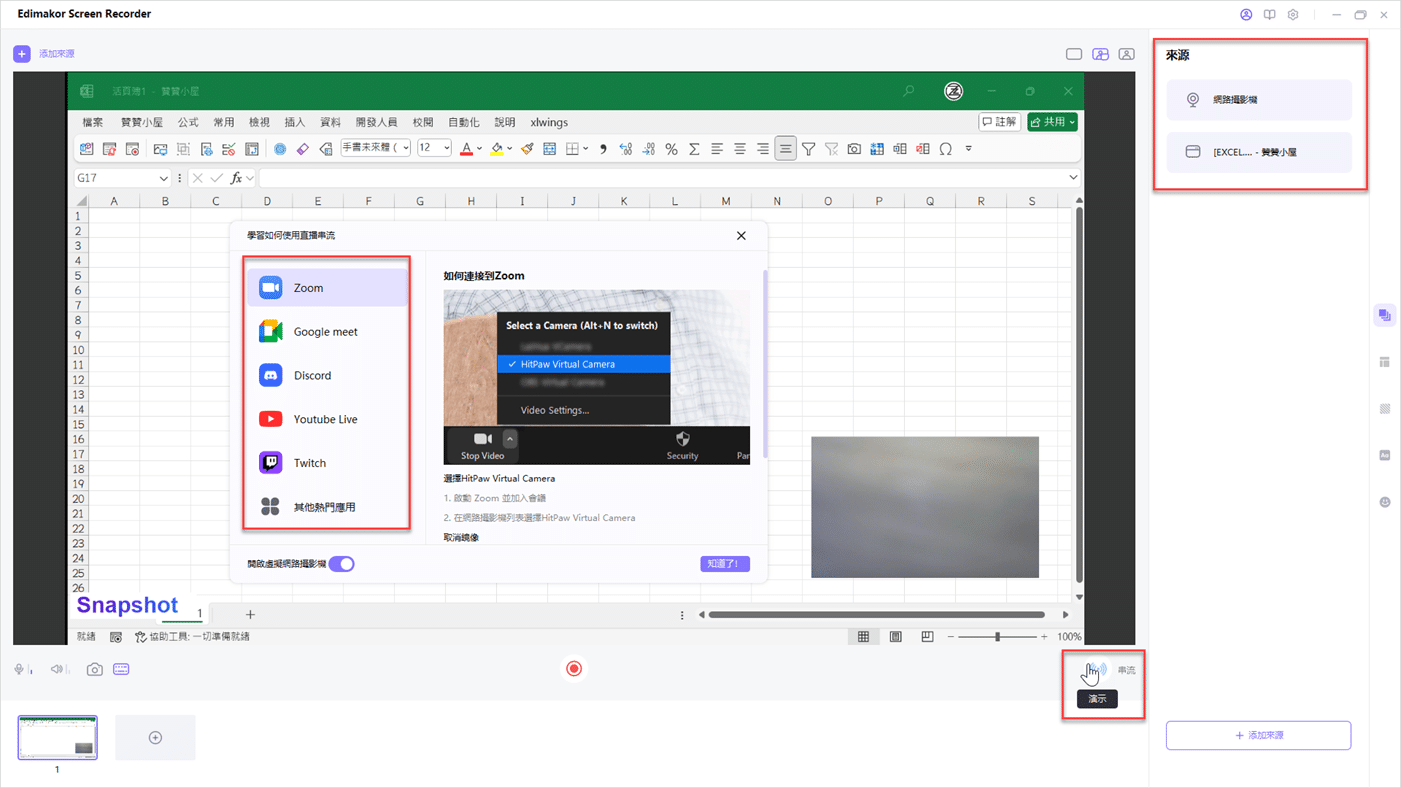The height and width of the screenshot is (788, 1401).
Task: Click the window icon beside [EXCEL... source
Action: tap(1193, 152)
